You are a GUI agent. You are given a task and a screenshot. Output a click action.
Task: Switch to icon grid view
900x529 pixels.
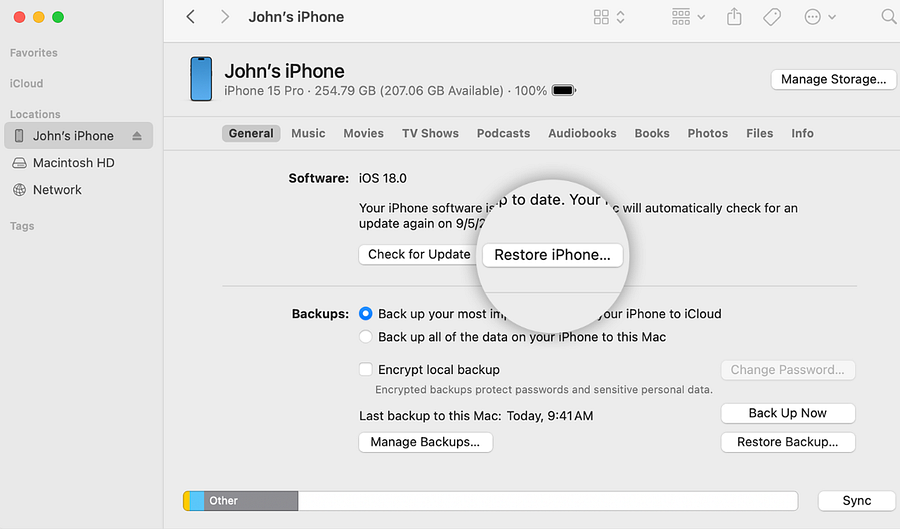coord(601,17)
